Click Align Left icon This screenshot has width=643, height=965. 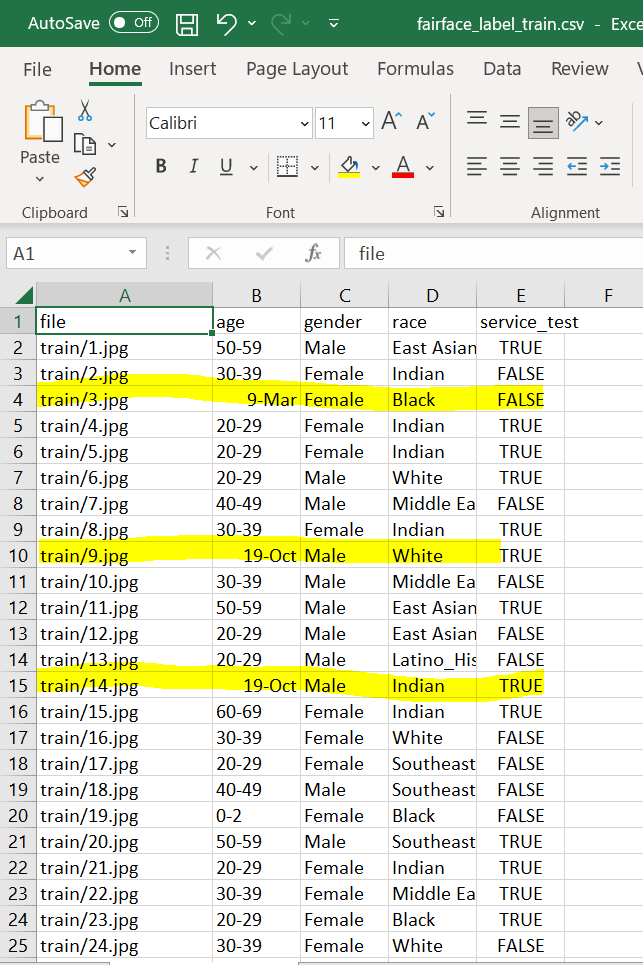(x=477, y=166)
